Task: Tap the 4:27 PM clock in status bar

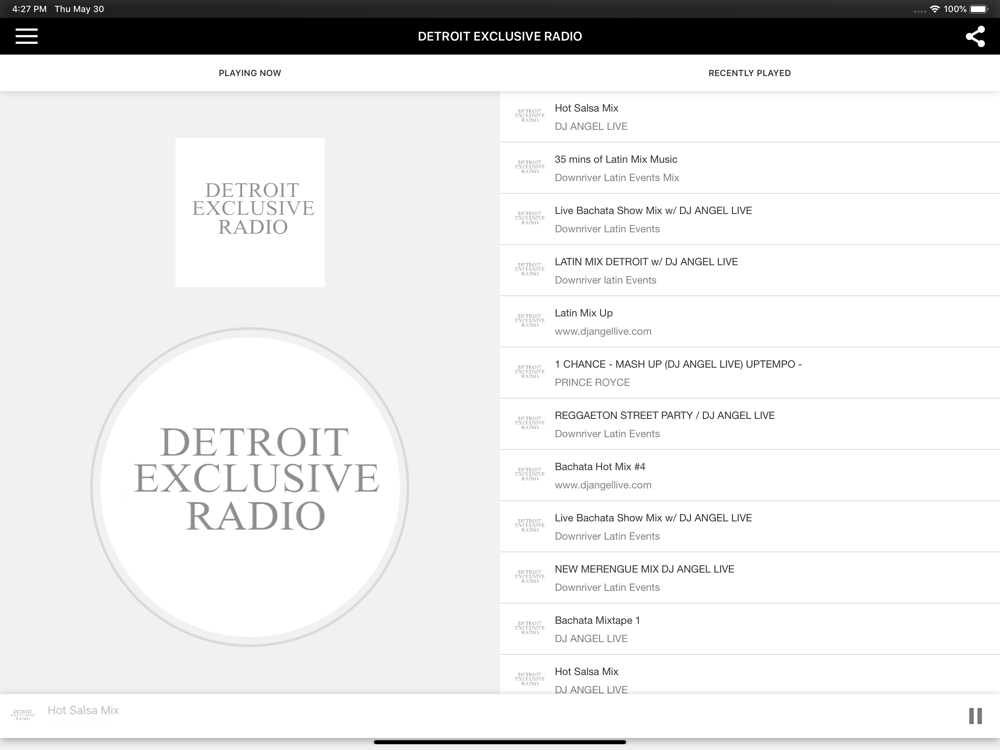Action: coord(29,9)
